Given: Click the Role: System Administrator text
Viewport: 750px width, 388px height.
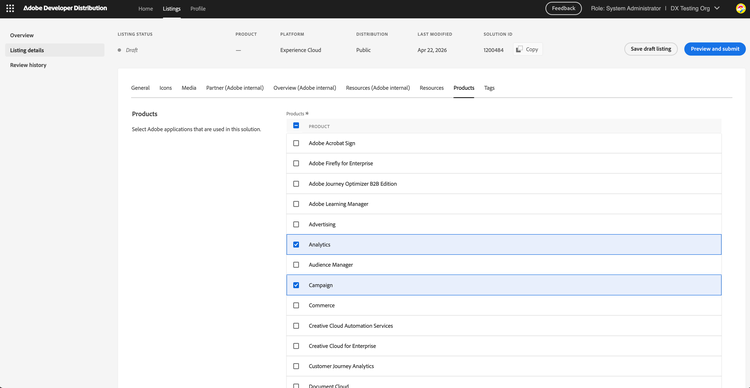Looking at the screenshot, I should pos(626,9).
